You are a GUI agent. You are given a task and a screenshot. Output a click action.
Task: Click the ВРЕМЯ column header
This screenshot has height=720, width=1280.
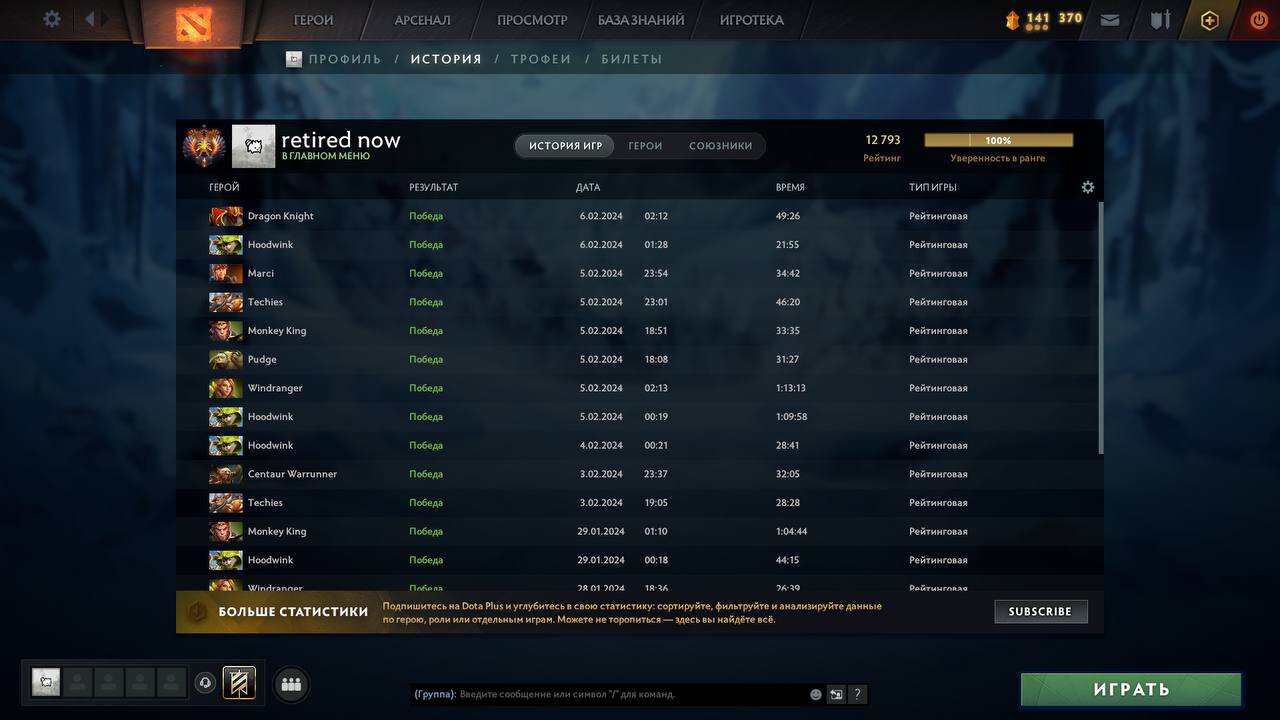(790, 188)
